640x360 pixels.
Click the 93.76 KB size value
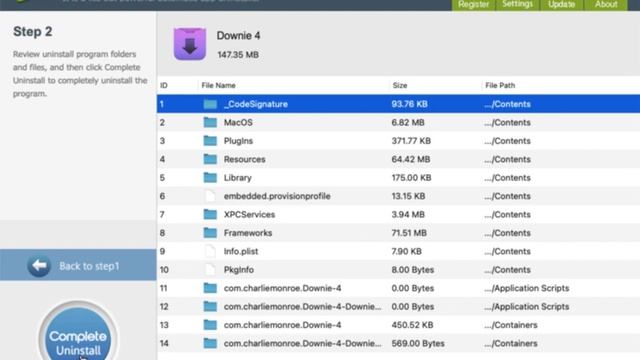pyautogui.click(x=409, y=104)
